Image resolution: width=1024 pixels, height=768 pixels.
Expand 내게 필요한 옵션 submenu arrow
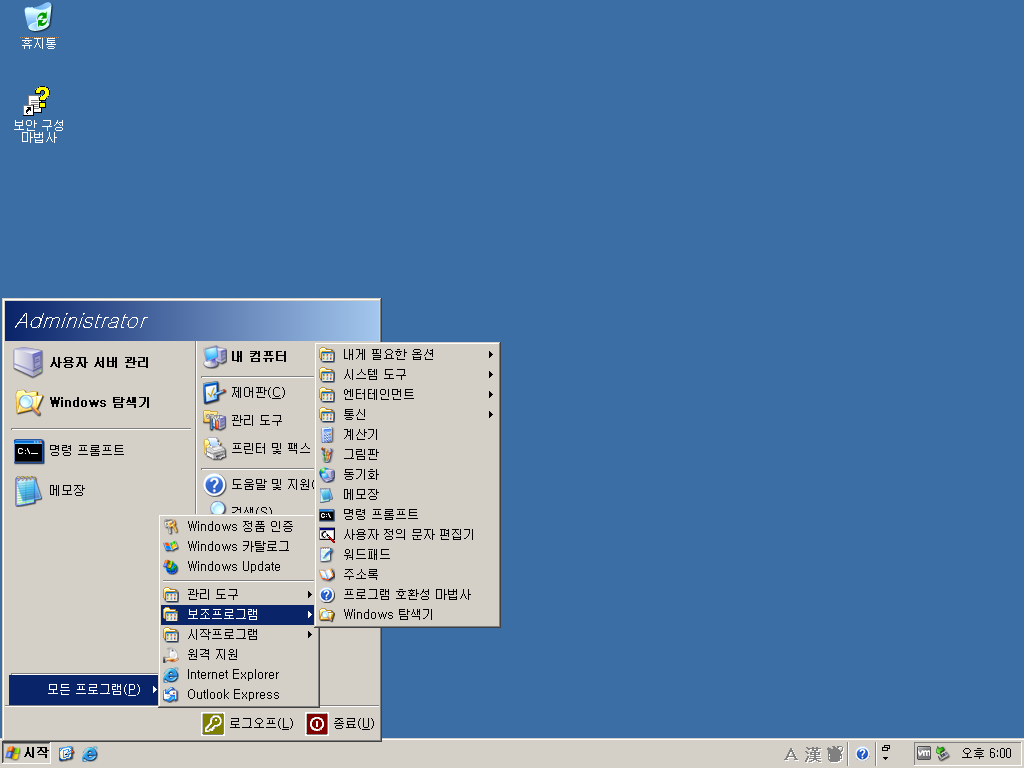click(x=490, y=355)
